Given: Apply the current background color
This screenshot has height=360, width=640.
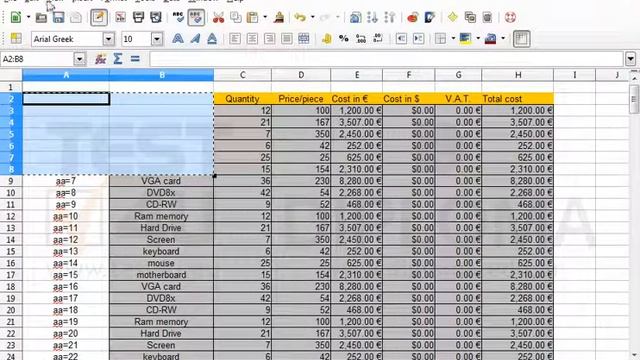Looking at the screenshot, I should coord(466,39).
